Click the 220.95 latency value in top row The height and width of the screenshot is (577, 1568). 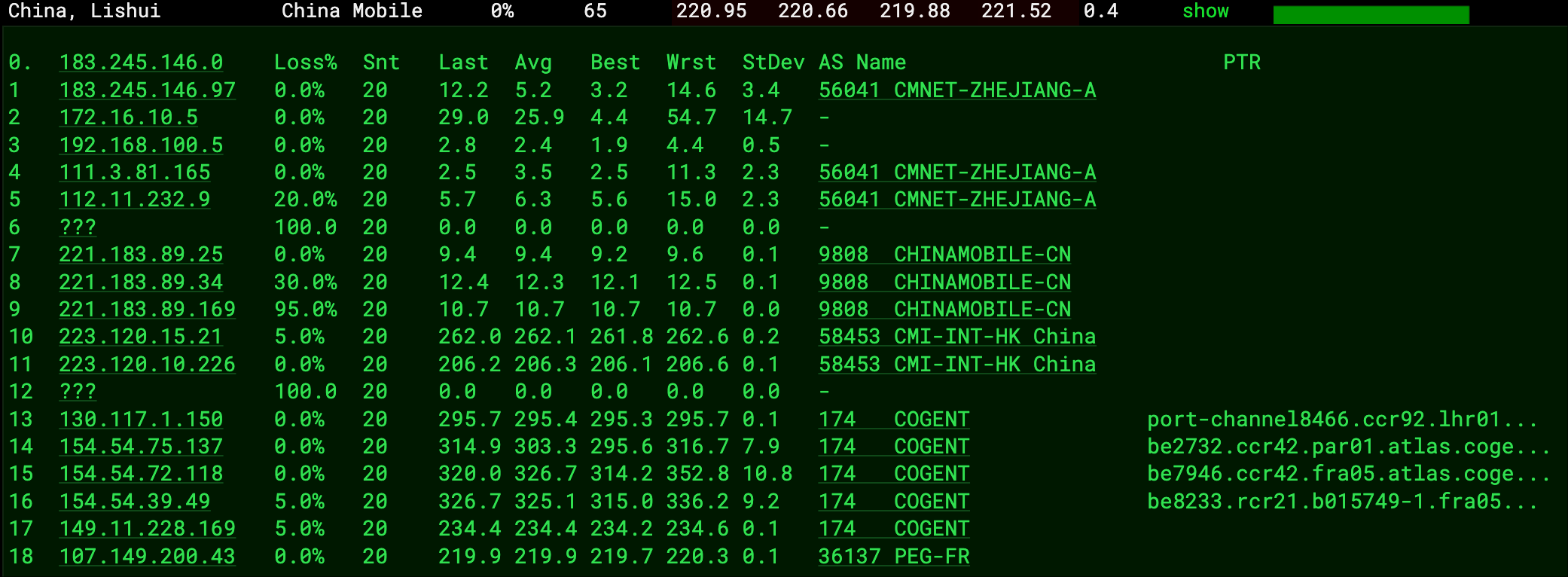(712, 11)
